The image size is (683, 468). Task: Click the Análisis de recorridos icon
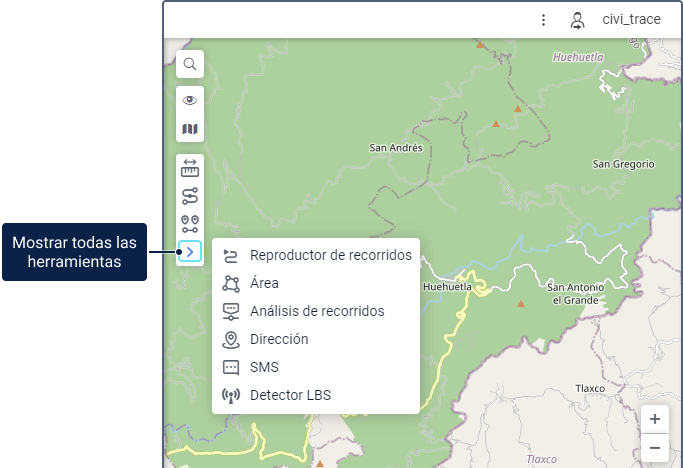[231, 312]
